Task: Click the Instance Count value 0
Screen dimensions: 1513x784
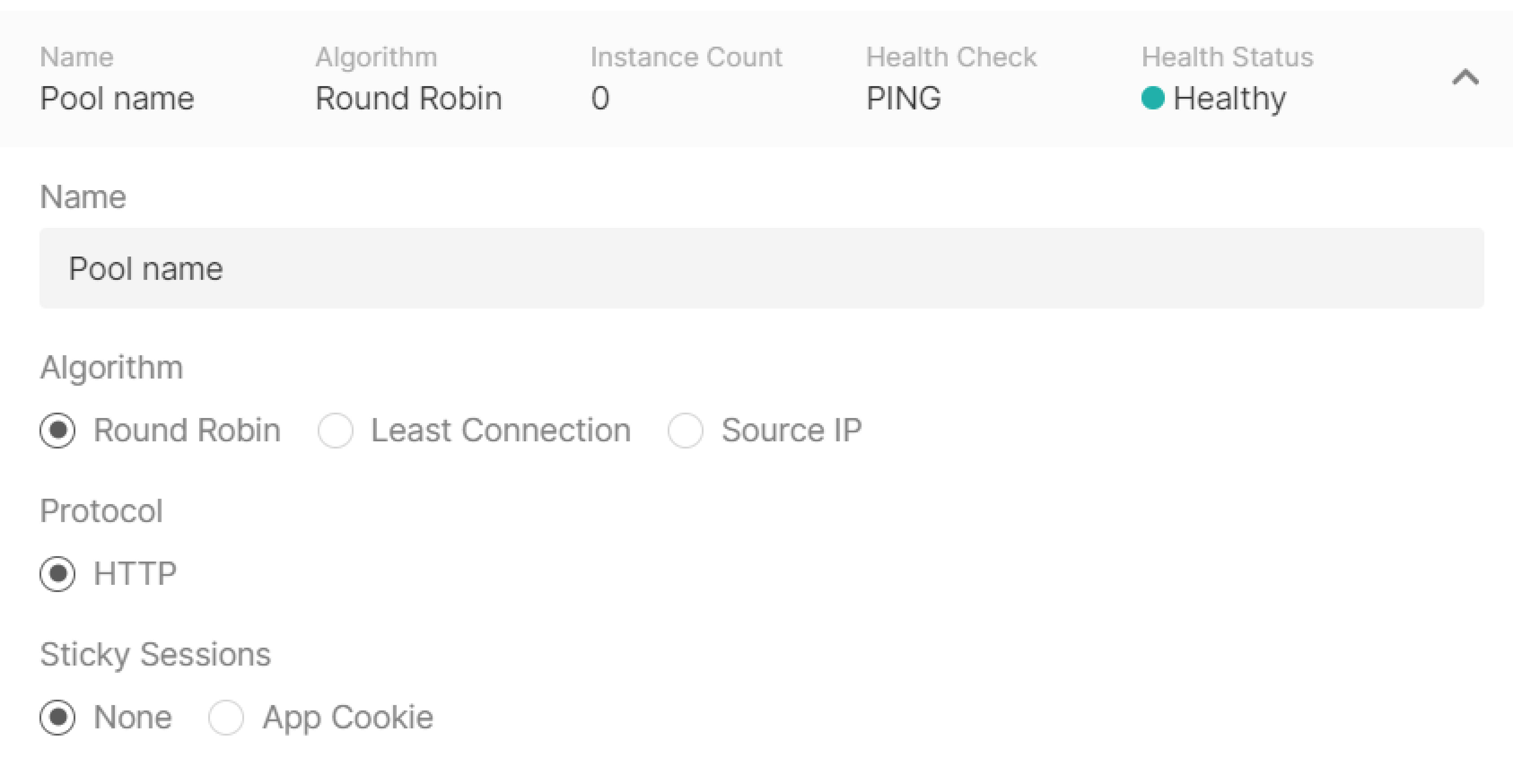Action: [600, 98]
